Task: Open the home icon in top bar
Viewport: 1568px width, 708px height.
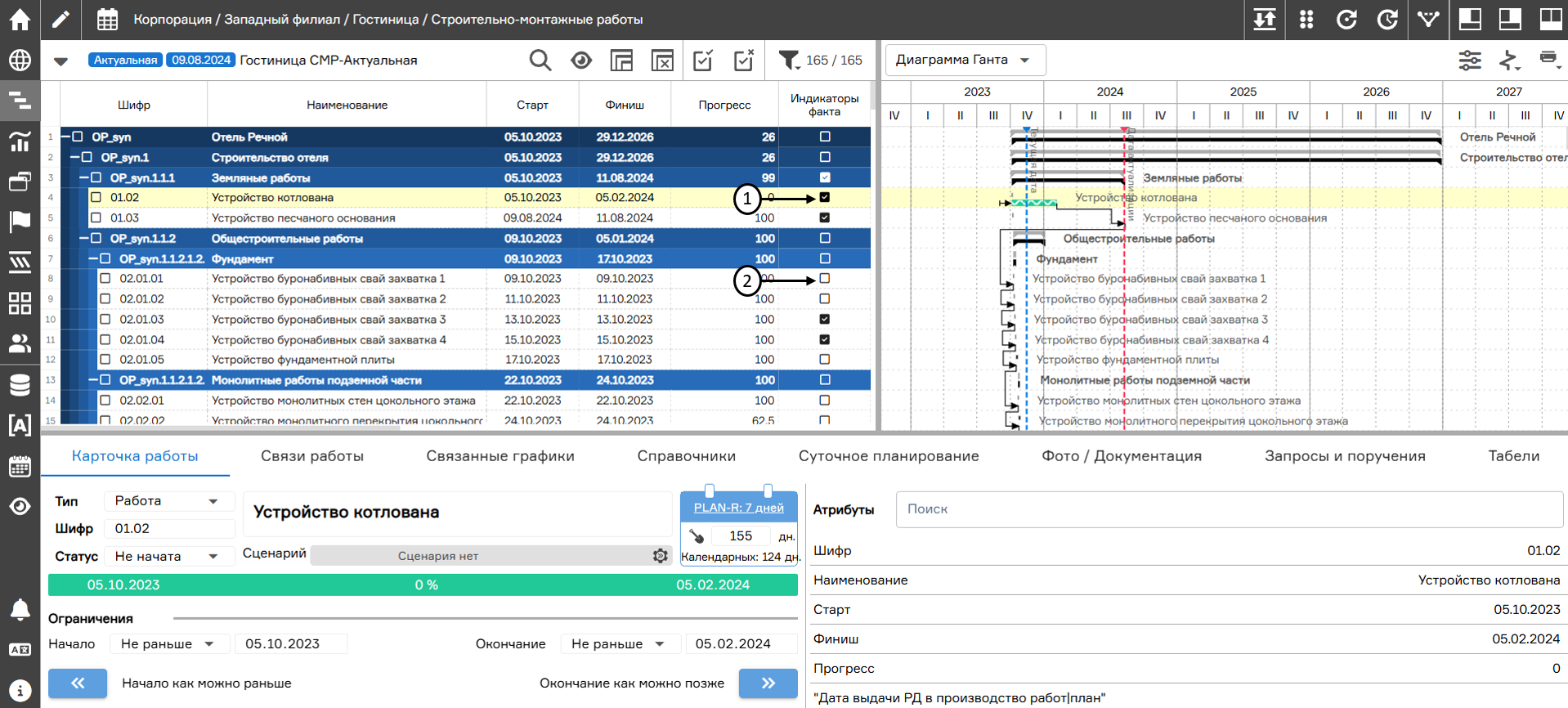Action: [x=20, y=20]
